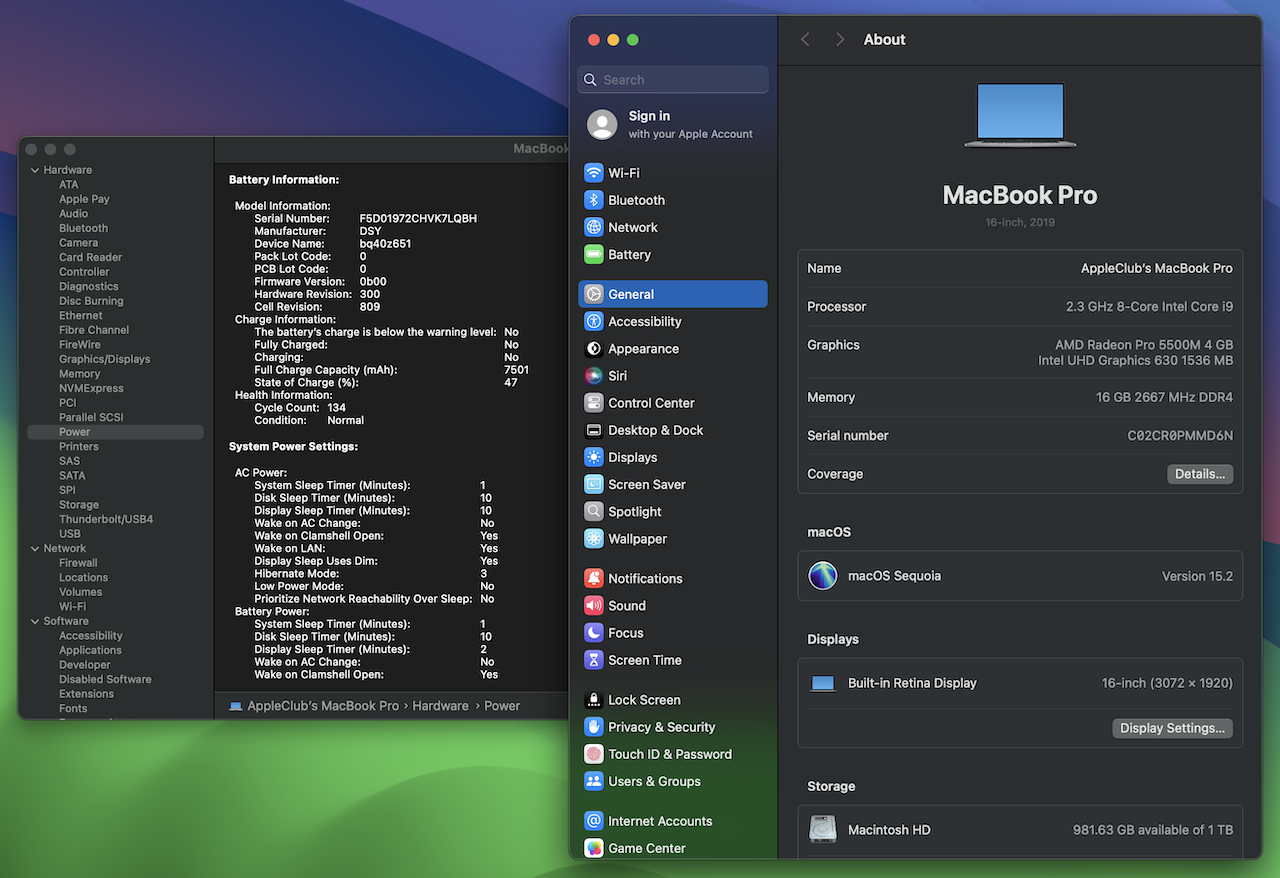This screenshot has height=878, width=1280.
Task: Click the Version 15.2 text
Action: pyautogui.click(x=1197, y=576)
